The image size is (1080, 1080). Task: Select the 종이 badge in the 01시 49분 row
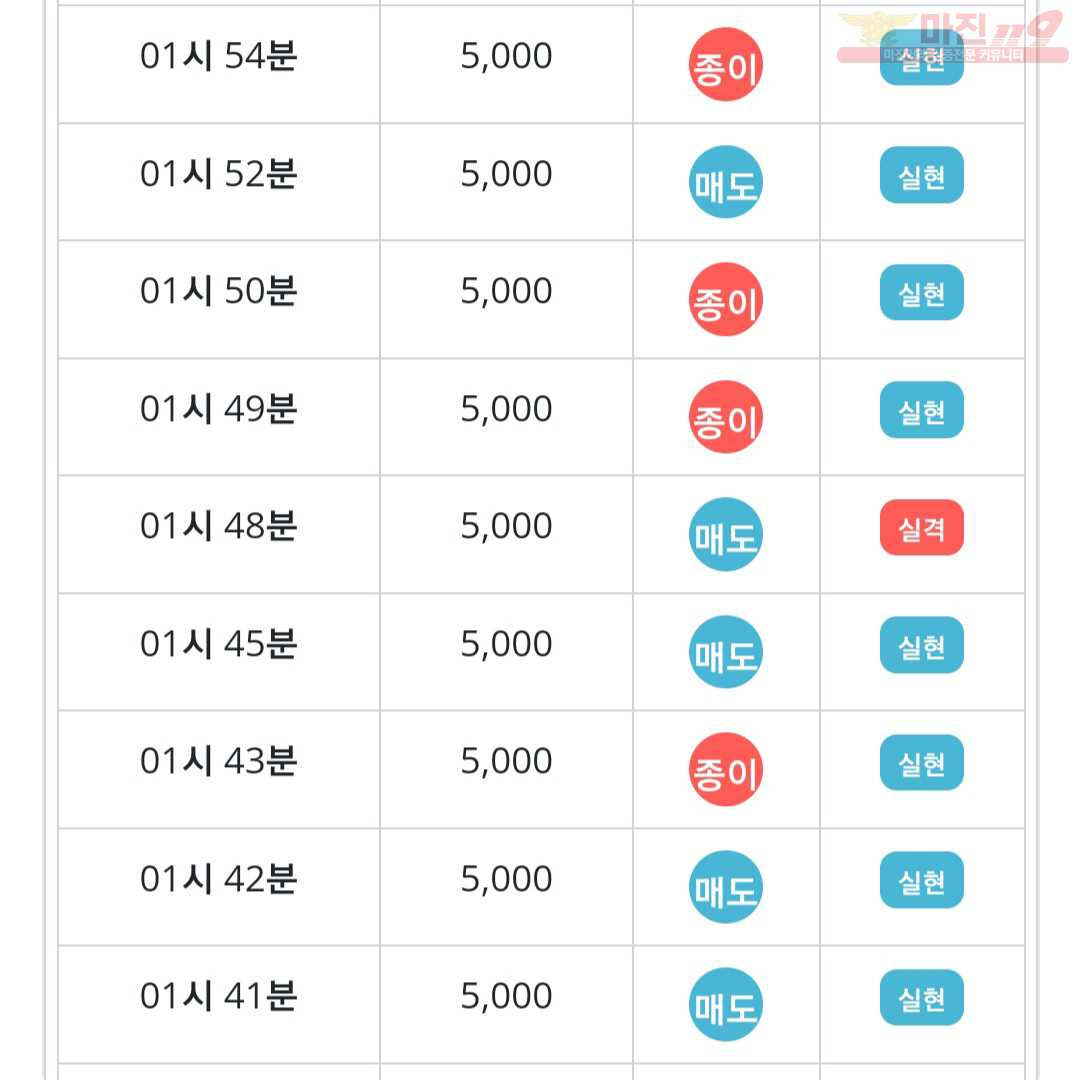725,417
